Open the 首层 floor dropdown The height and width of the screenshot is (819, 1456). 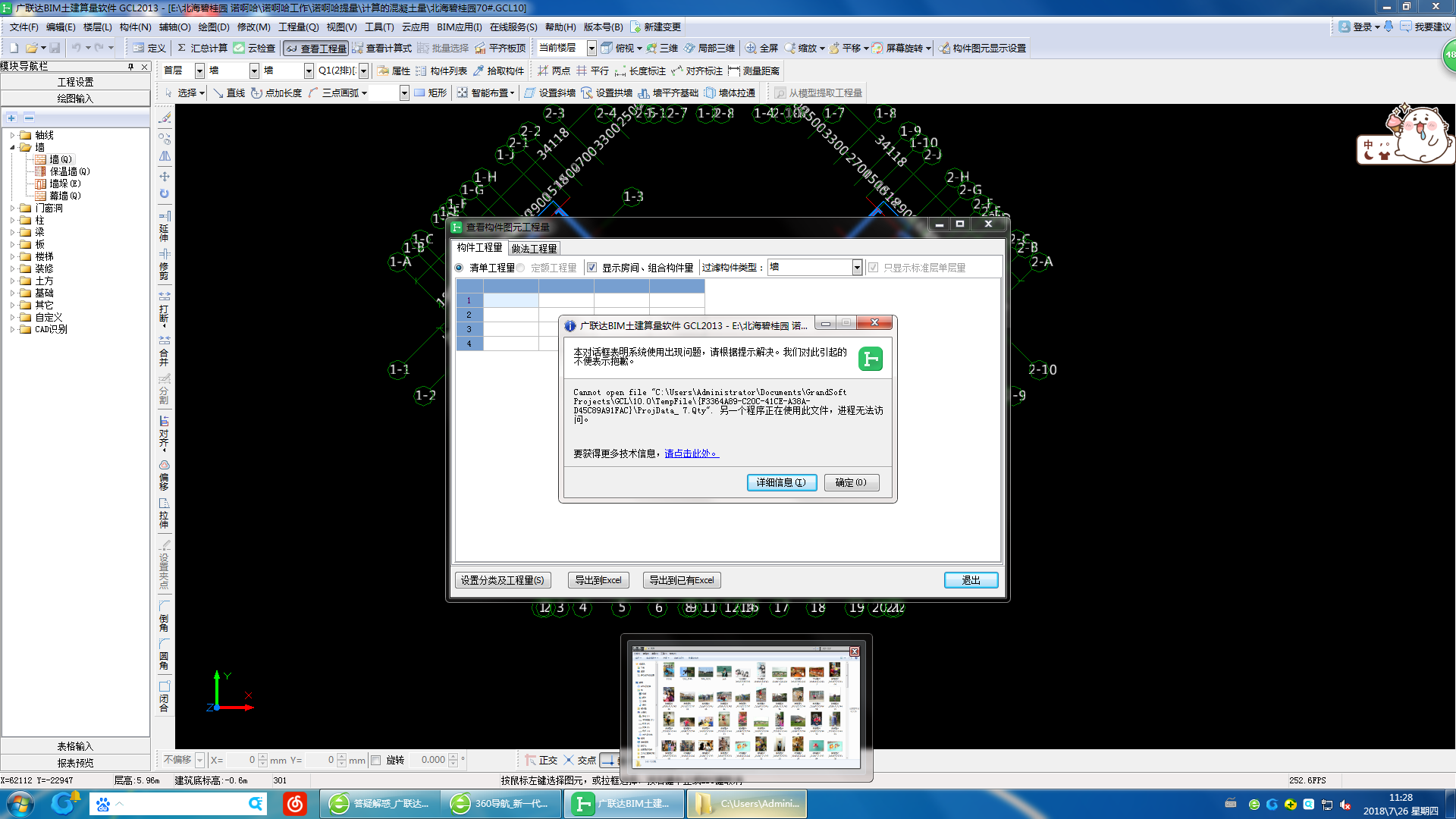tap(199, 71)
